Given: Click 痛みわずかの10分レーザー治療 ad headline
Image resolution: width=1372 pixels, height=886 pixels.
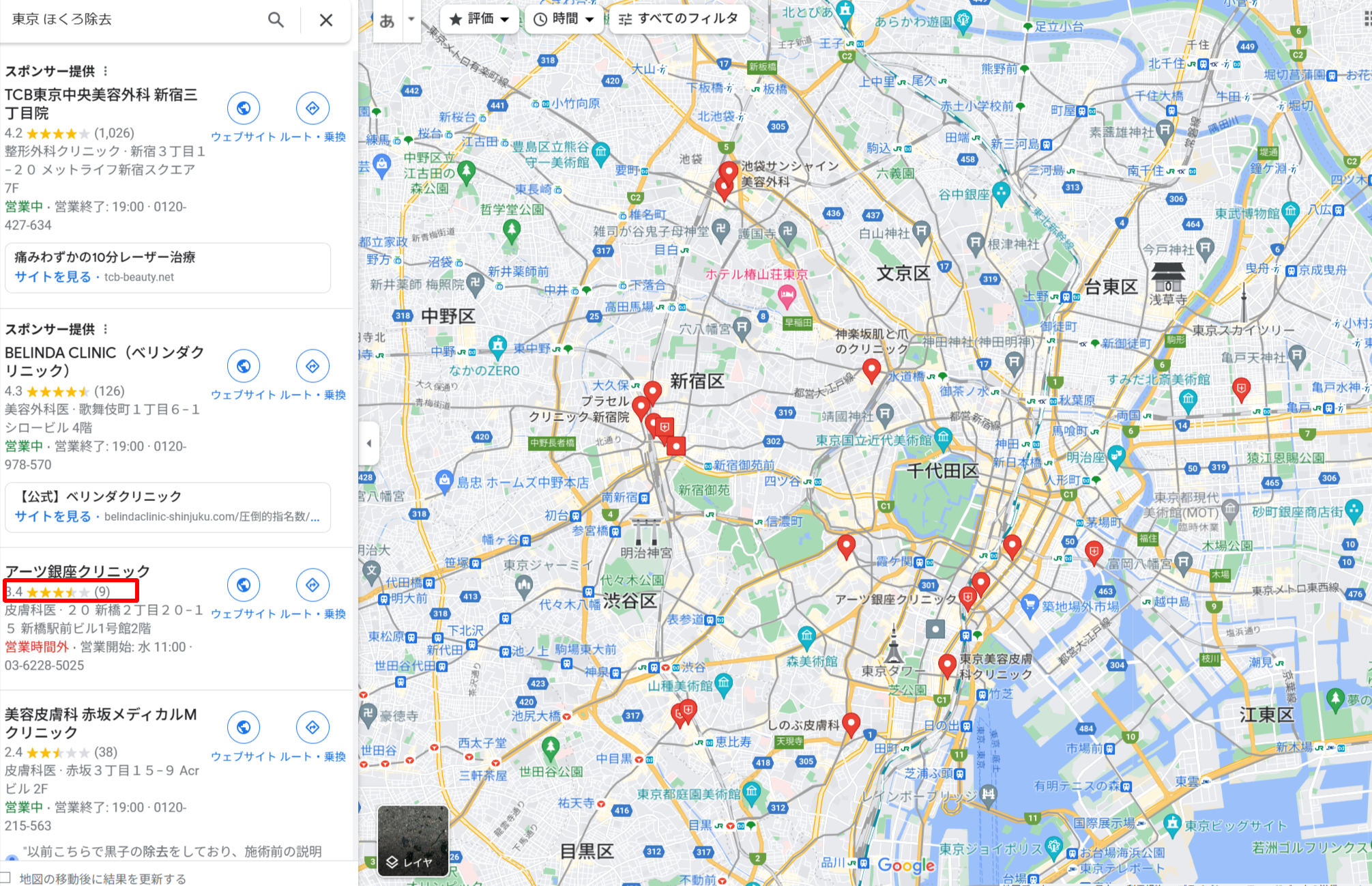Looking at the screenshot, I should coord(105,257).
